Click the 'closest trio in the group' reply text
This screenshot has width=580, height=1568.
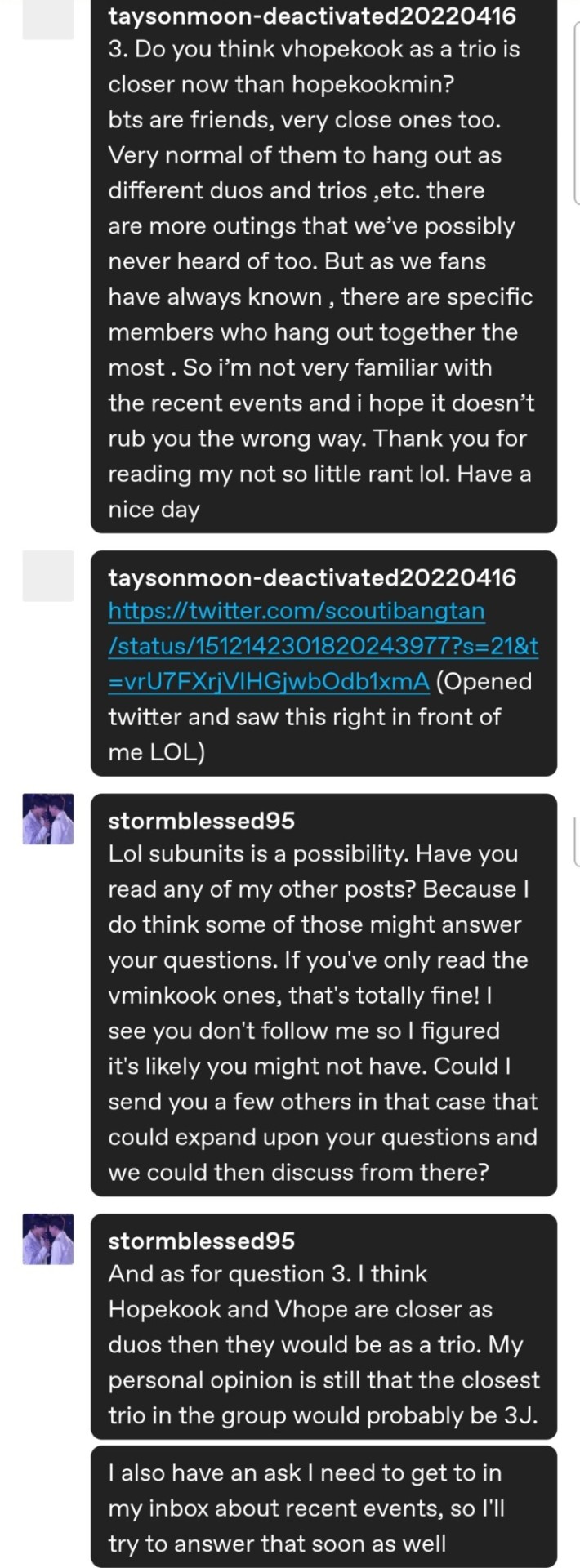(323, 1415)
